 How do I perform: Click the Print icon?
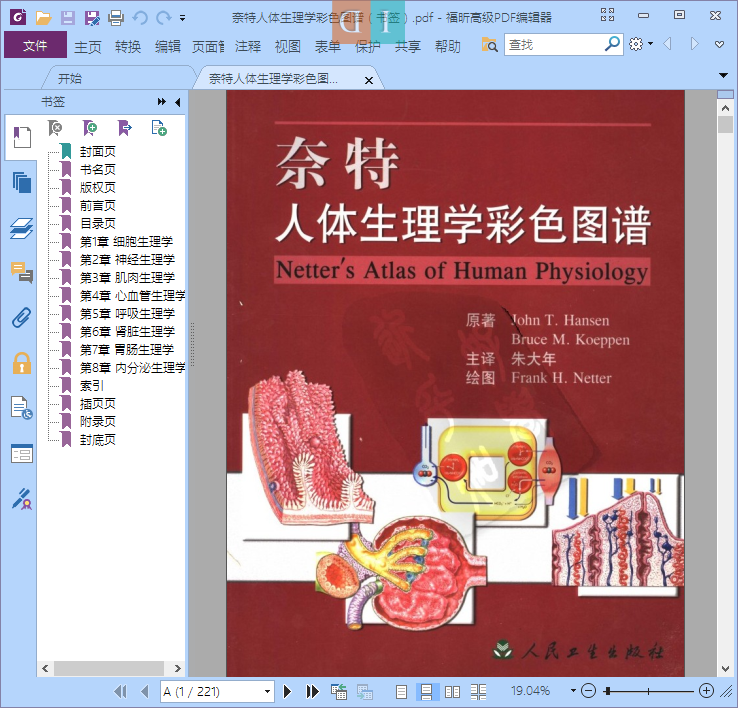pyautogui.click(x=116, y=18)
